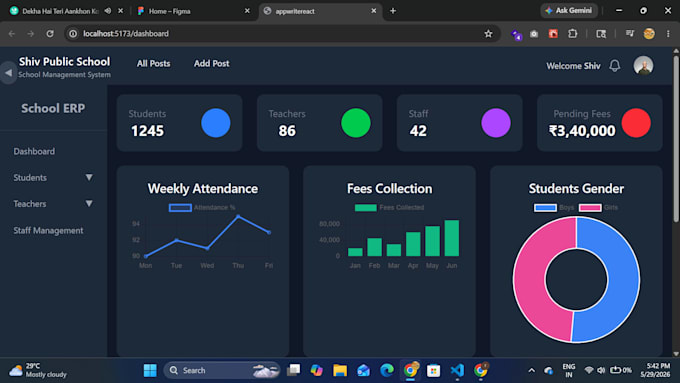The width and height of the screenshot is (680, 383).
Task: Click the Jan fees bar
Action: point(355,252)
